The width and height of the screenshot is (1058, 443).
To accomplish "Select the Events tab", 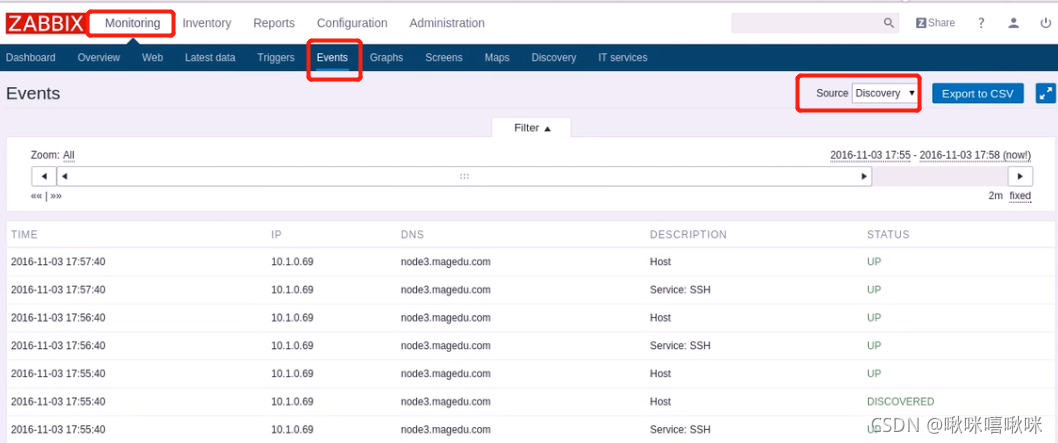I will point(332,57).
